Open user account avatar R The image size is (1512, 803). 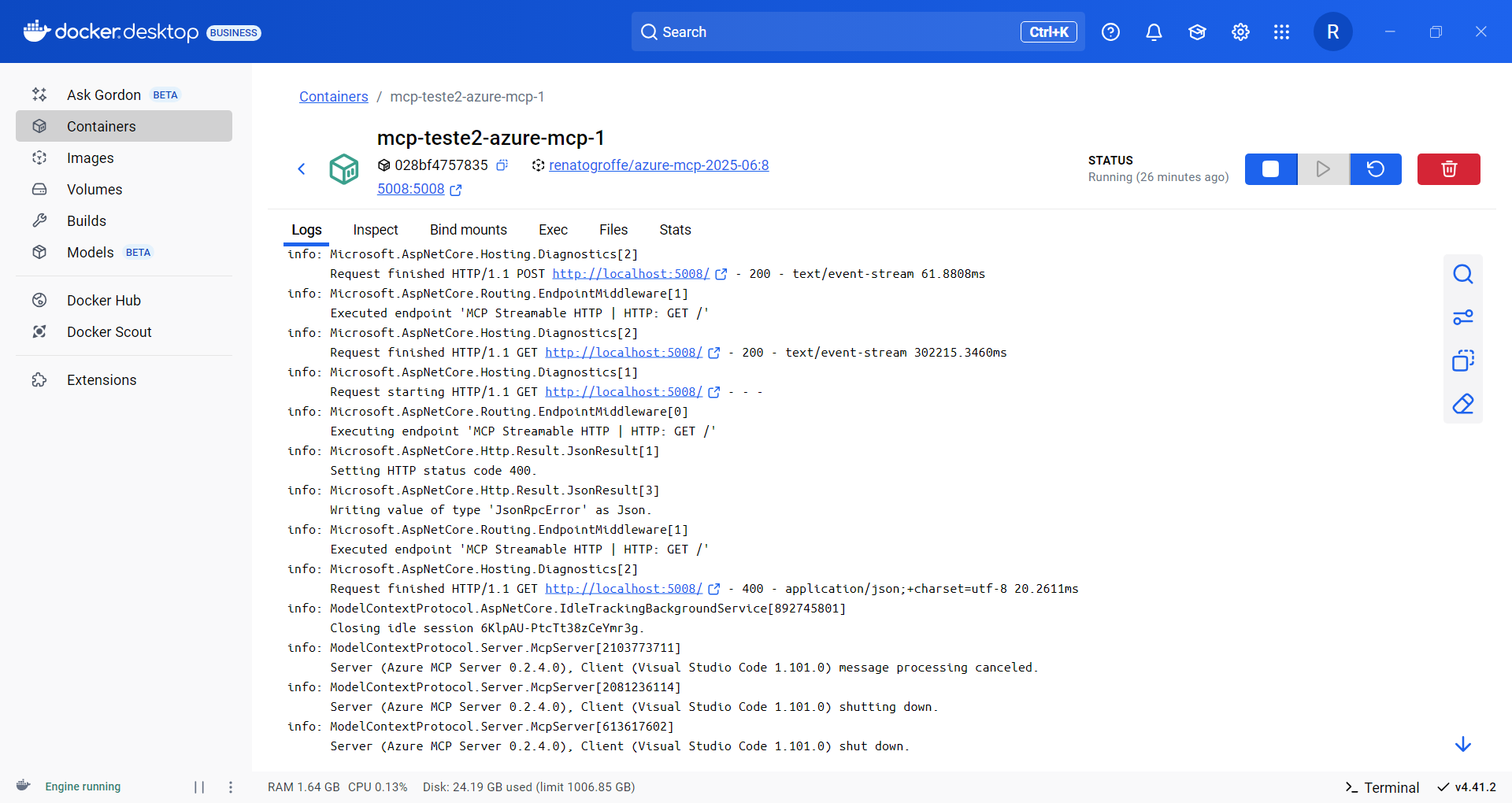pyautogui.click(x=1332, y=31)
